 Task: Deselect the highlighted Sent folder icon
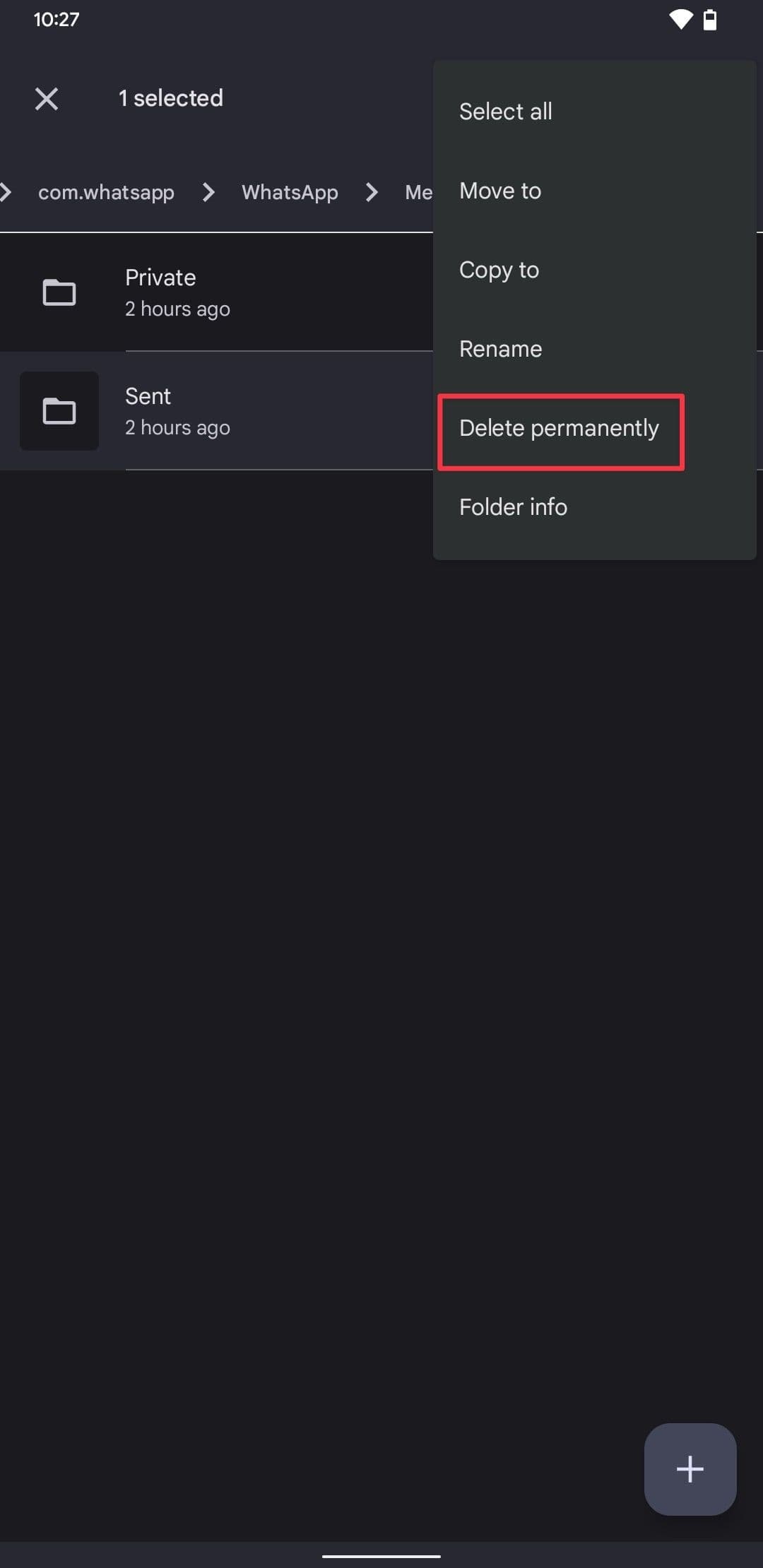59,411
